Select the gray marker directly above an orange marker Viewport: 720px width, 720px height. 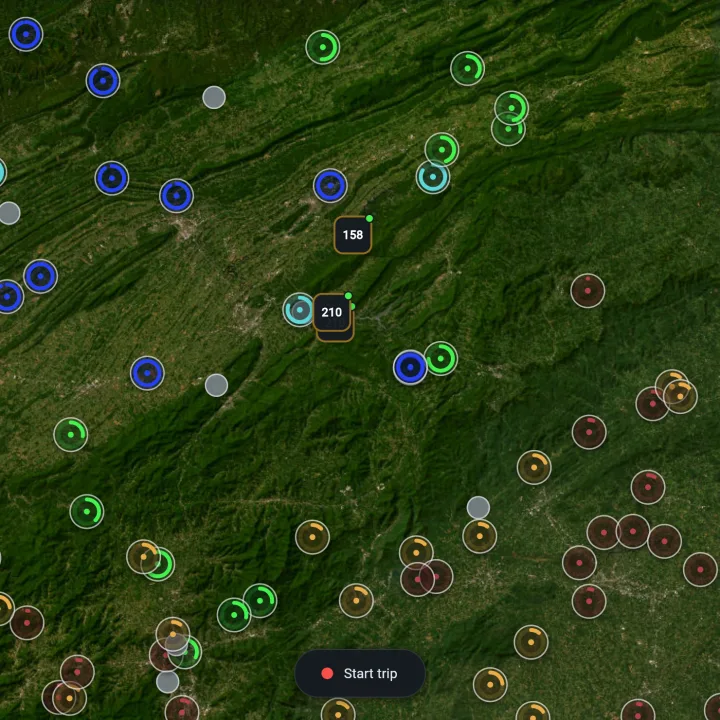click(x=478, y=508)
